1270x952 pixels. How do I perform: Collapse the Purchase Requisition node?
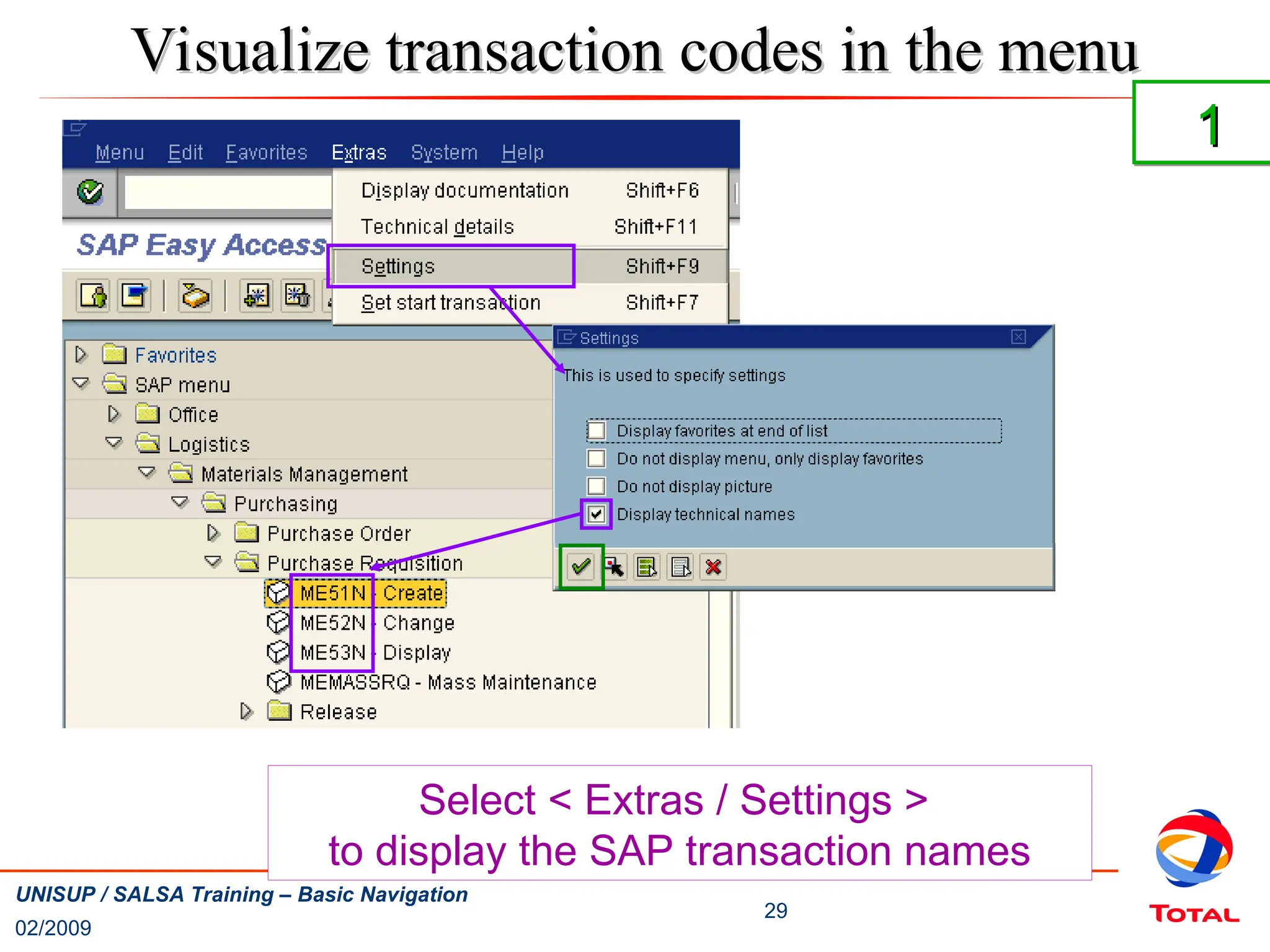213,563
